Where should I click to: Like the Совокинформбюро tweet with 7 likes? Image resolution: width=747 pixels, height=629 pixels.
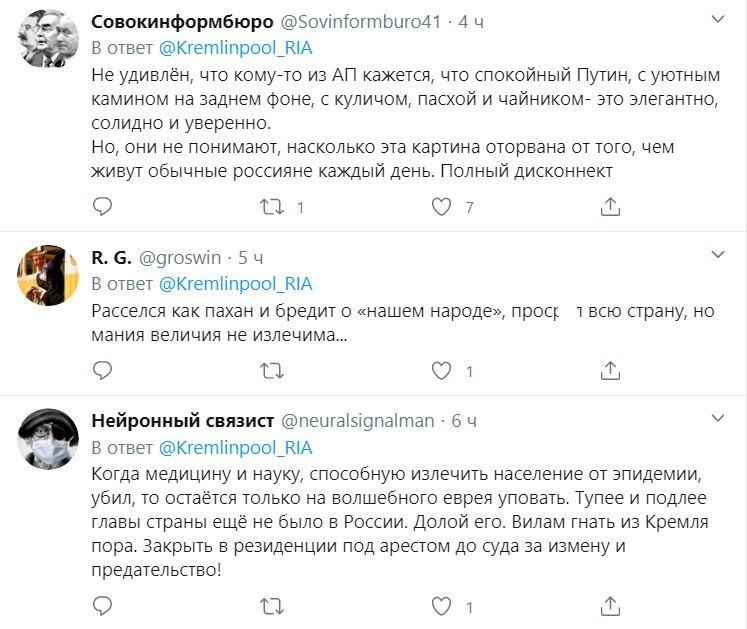tap(441, 207)
